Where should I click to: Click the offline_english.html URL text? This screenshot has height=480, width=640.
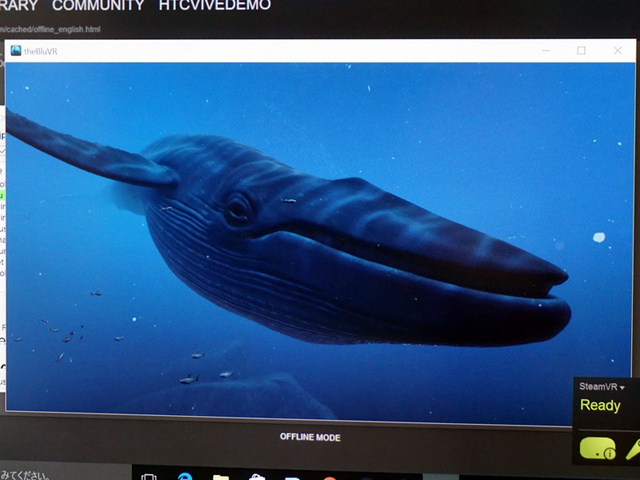(50, 29)
